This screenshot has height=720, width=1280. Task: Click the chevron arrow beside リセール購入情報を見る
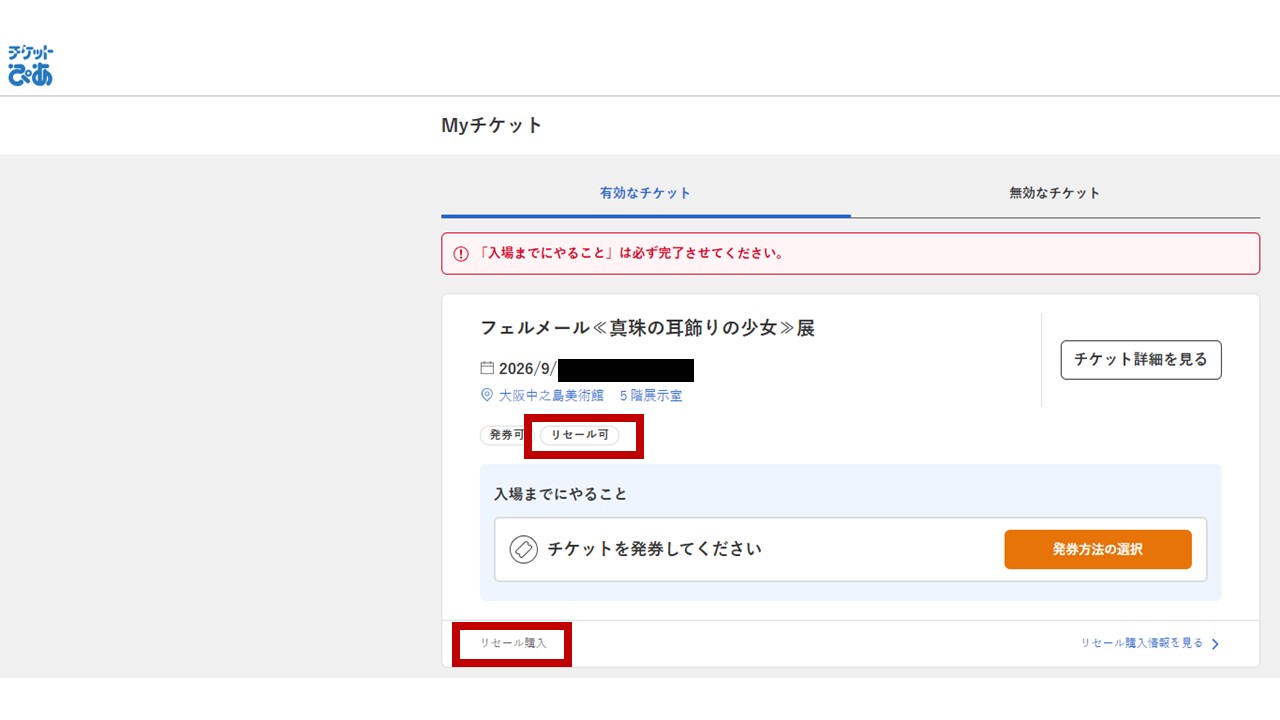[1215, 644]
